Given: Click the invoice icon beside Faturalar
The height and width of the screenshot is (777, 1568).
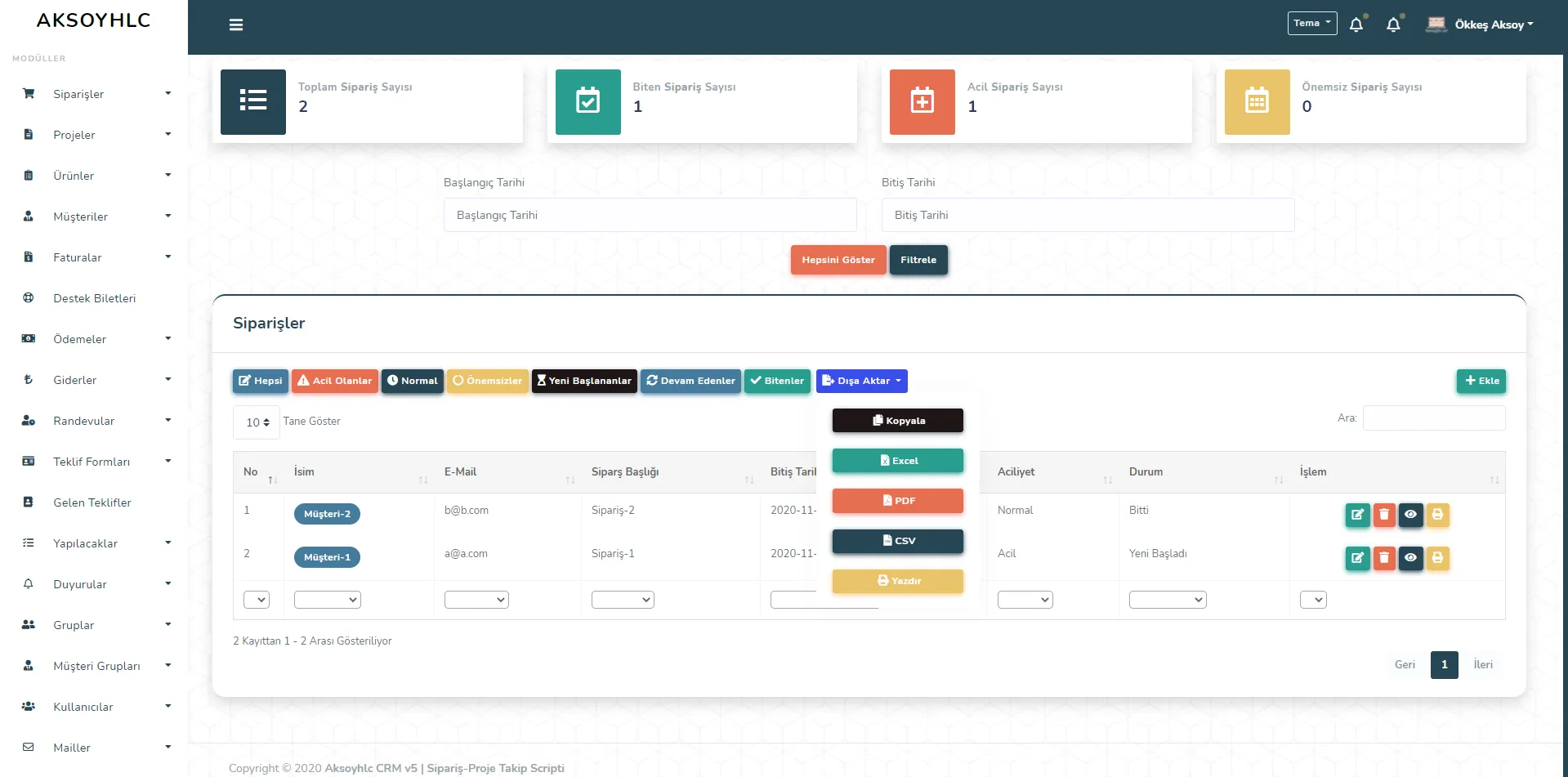Looking at the screenshot, I should 29,257.
